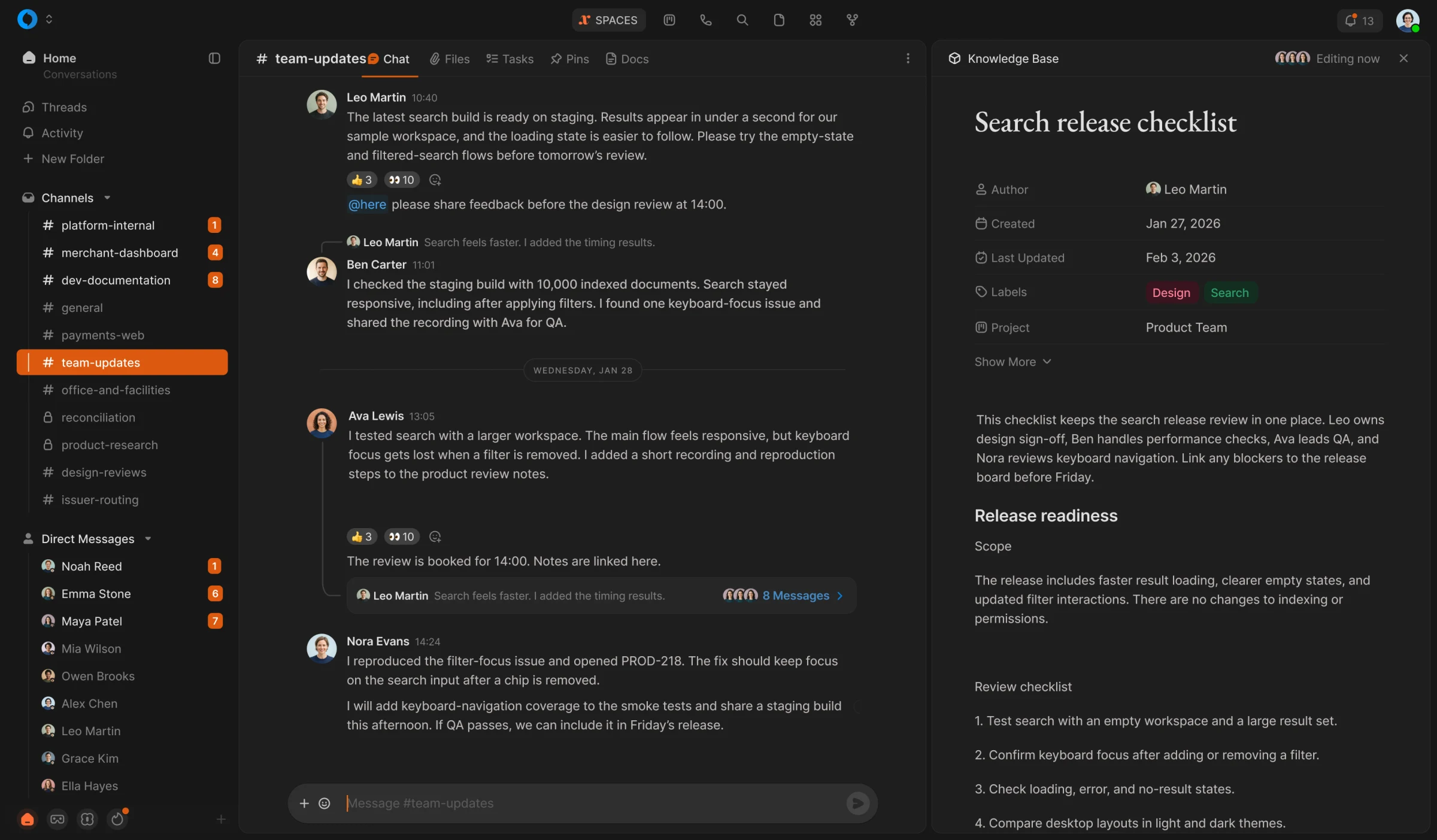The width and height of the screenshot is (1437, 840).
Task: Toggle thumbs-up 3 reaction on Ava's message
Action: point(362,536)
